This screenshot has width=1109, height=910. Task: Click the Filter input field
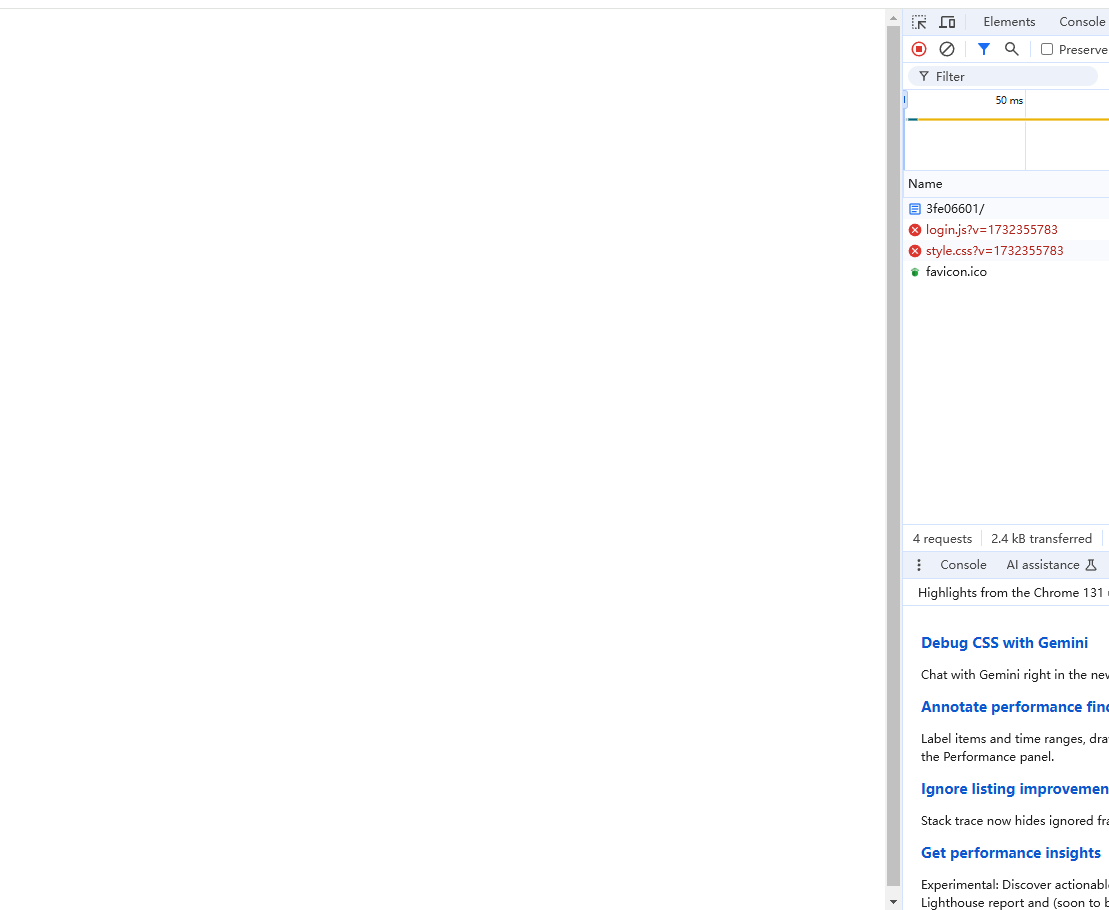pyautogui.click(x=1002, y=76)
